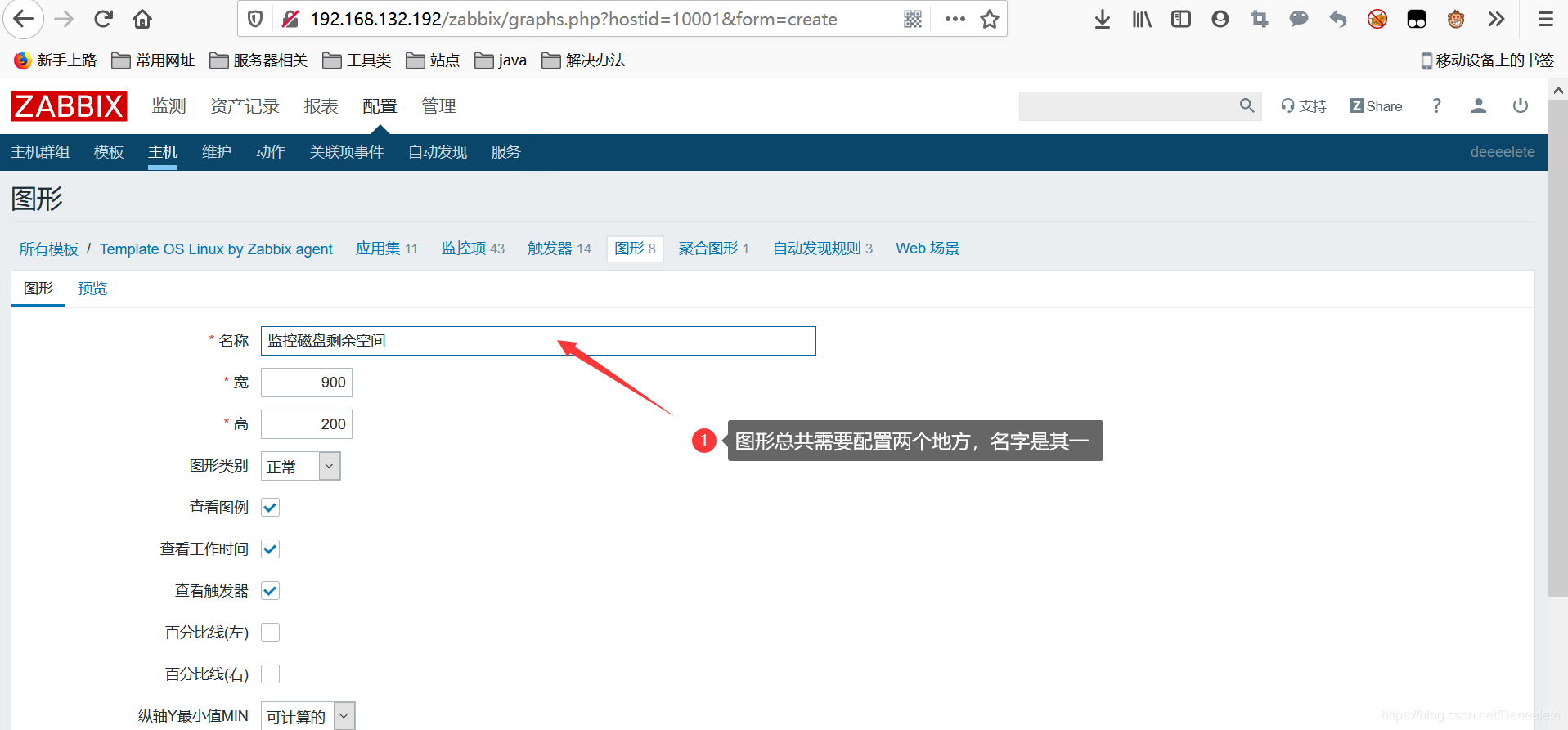Open the 自动发现 submenu
This screenshot has height=730, width=1568.
438,152
